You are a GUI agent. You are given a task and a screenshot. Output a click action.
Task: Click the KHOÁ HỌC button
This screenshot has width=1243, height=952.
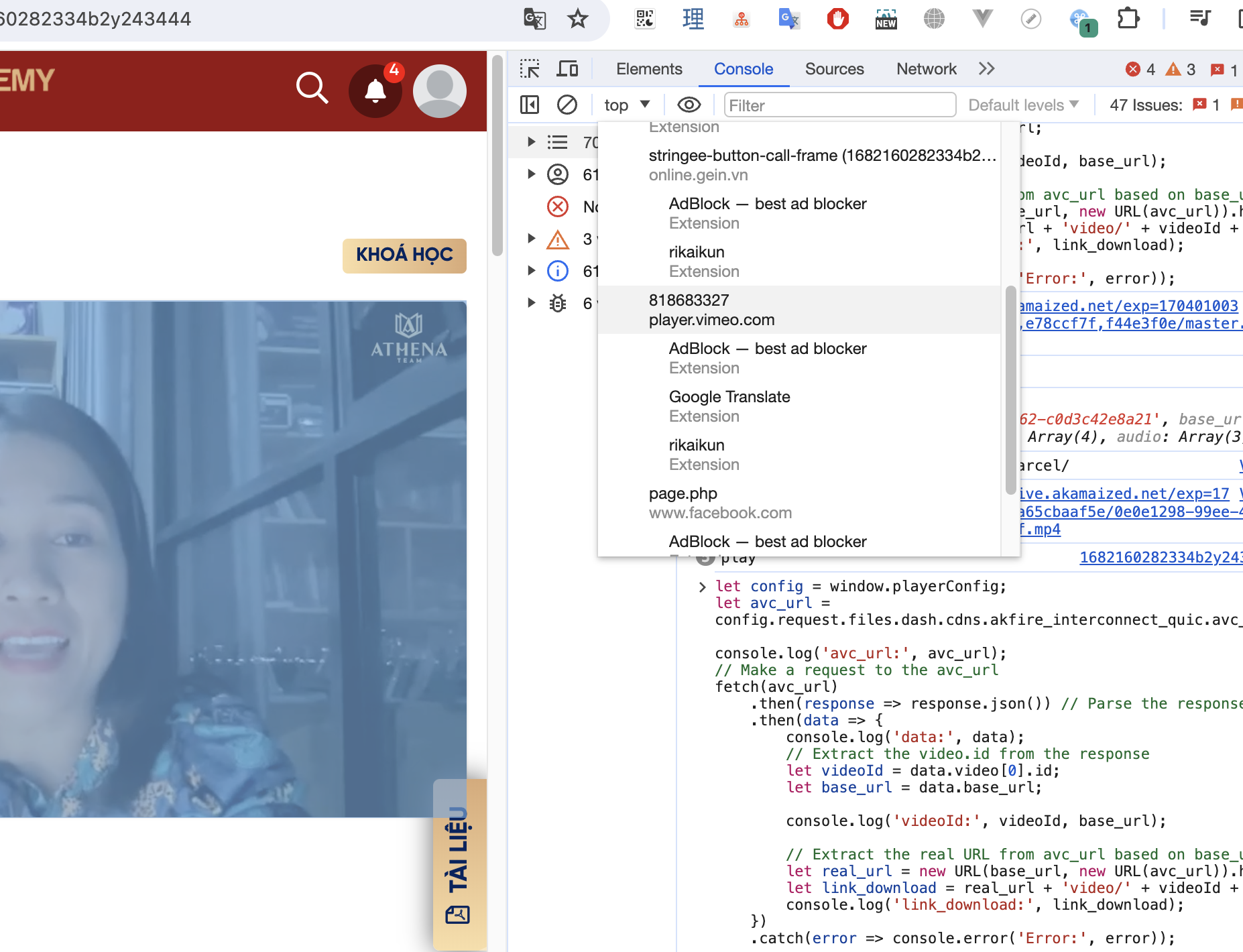pos(404,255)
